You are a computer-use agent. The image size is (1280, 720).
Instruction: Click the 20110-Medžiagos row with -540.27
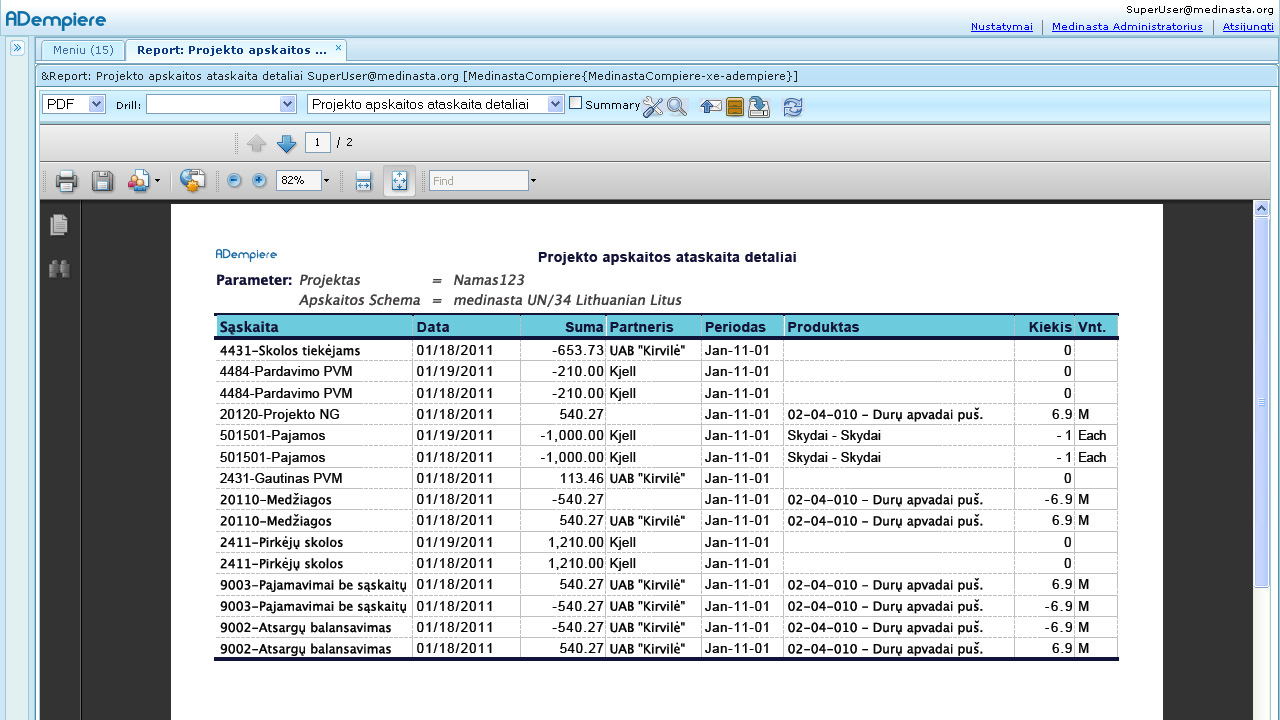click(666, 499)
